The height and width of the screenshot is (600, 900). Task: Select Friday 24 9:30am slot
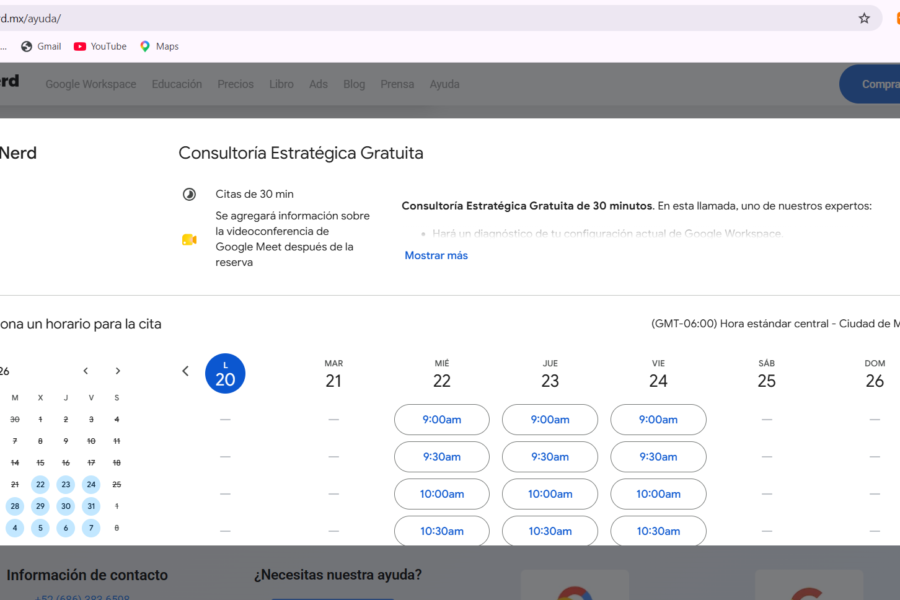coord(658,457)
